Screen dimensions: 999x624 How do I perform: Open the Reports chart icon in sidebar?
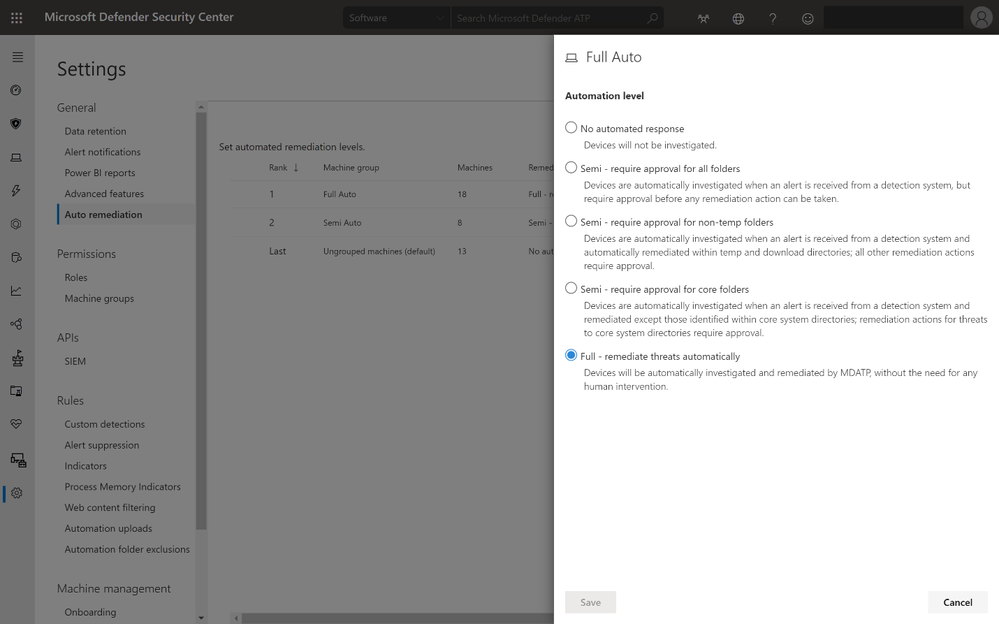point(17,291)
